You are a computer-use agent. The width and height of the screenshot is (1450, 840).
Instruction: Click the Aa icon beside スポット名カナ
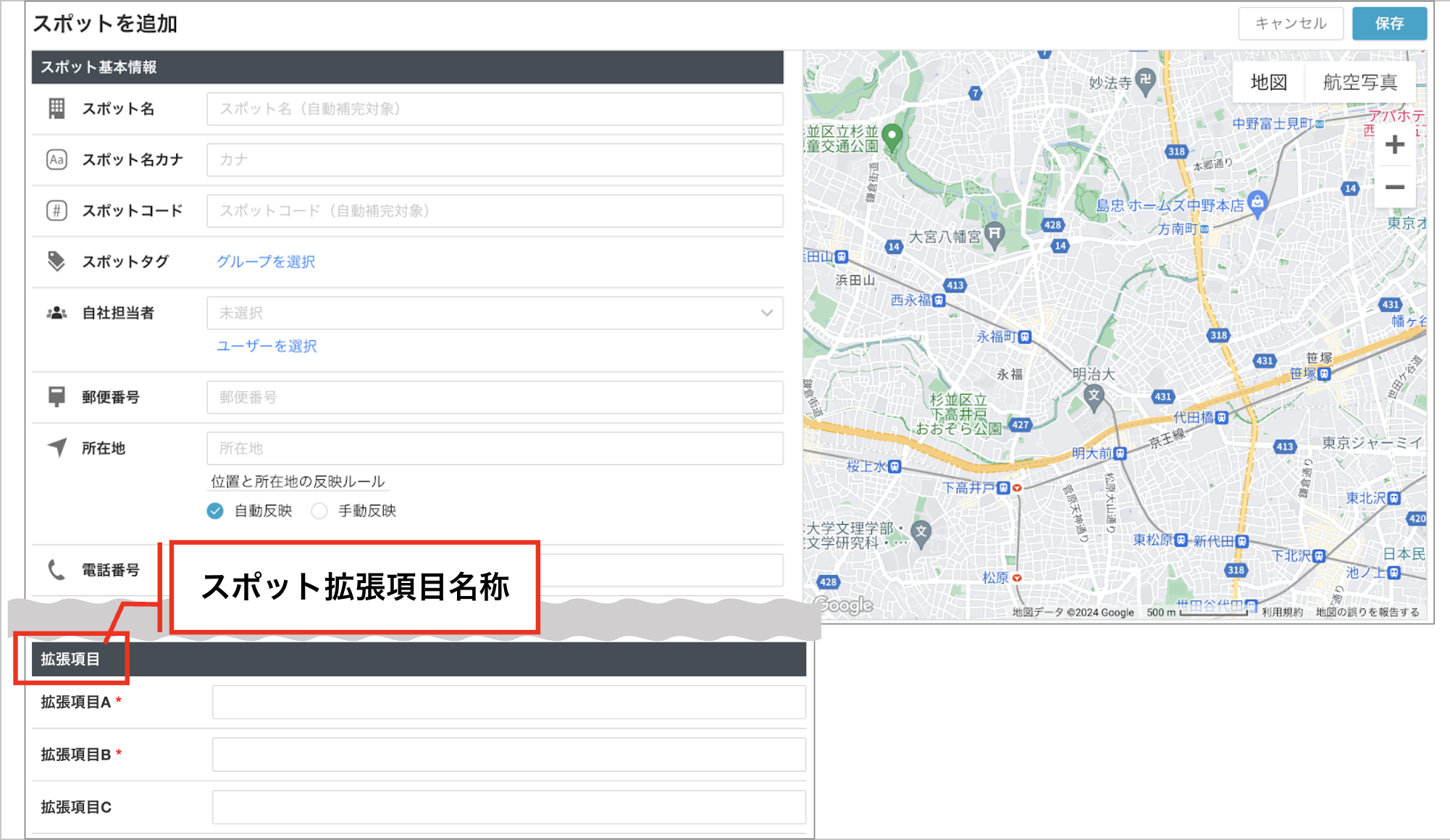56,159
